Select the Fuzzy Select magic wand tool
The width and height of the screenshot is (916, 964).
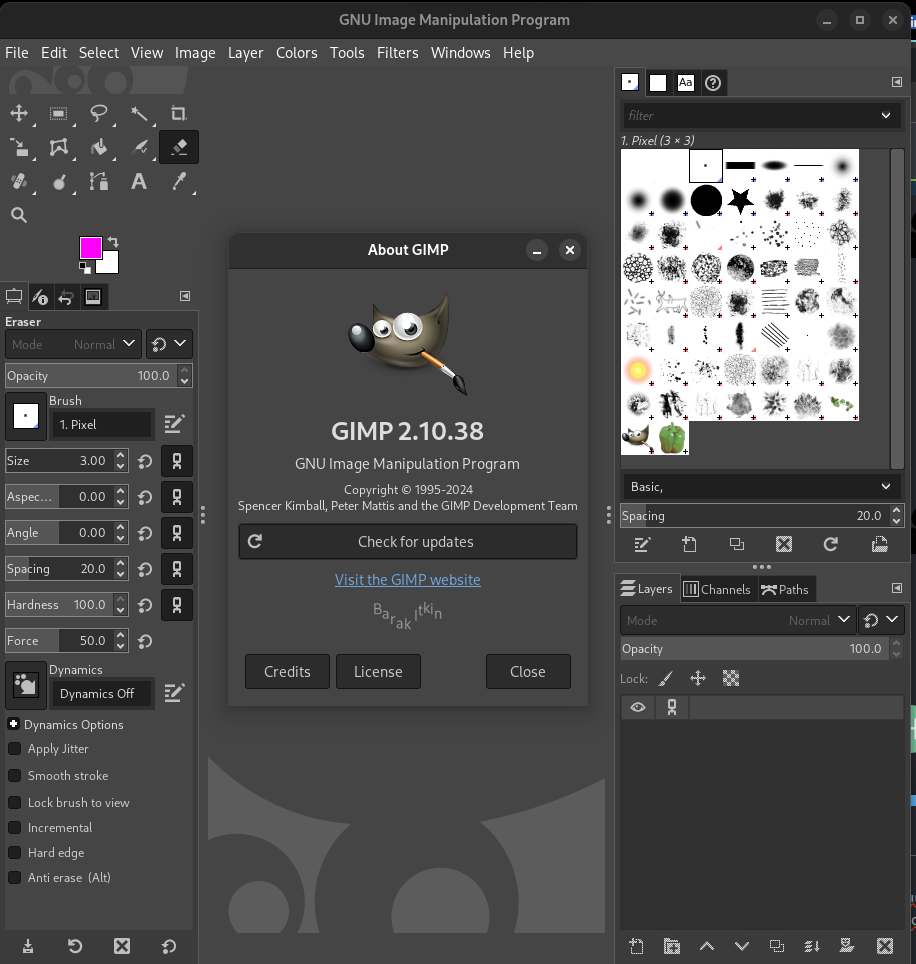coord(139,113)
